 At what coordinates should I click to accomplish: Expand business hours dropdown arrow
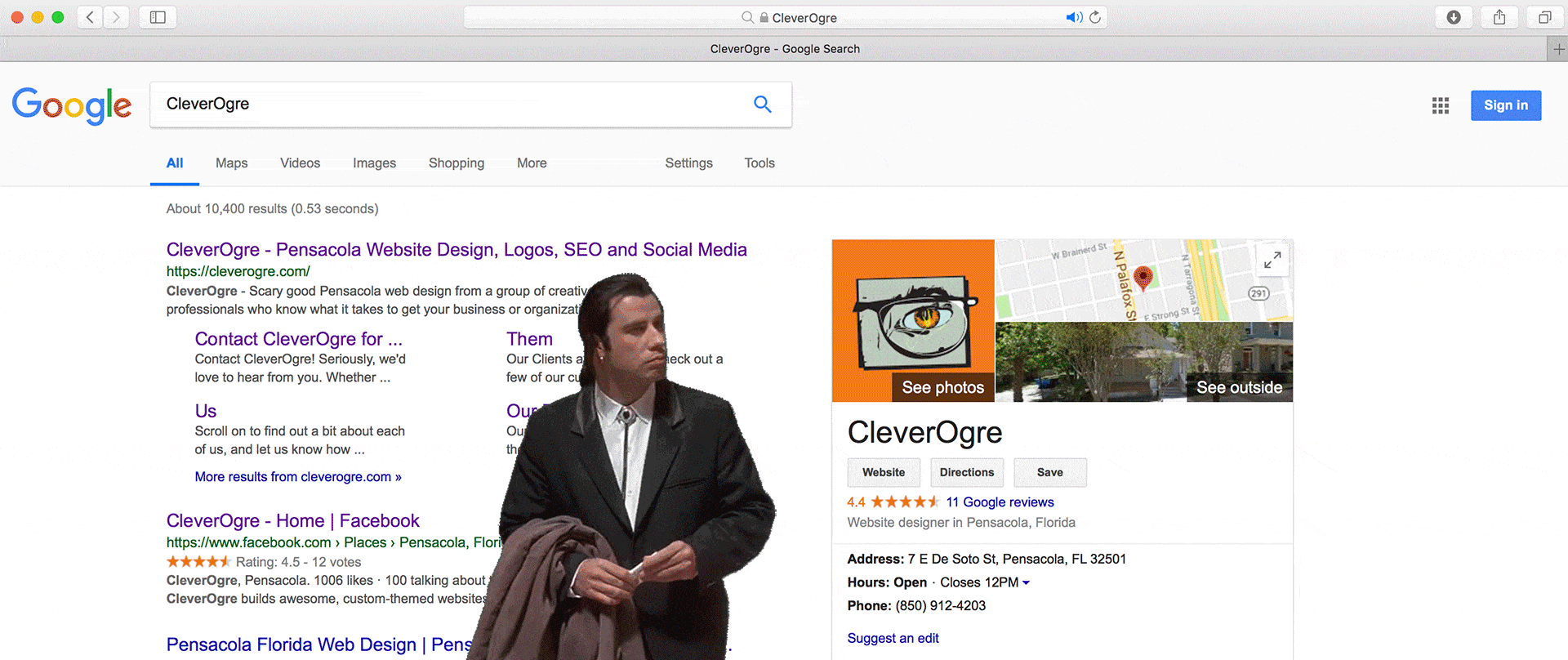(1027, 582)
